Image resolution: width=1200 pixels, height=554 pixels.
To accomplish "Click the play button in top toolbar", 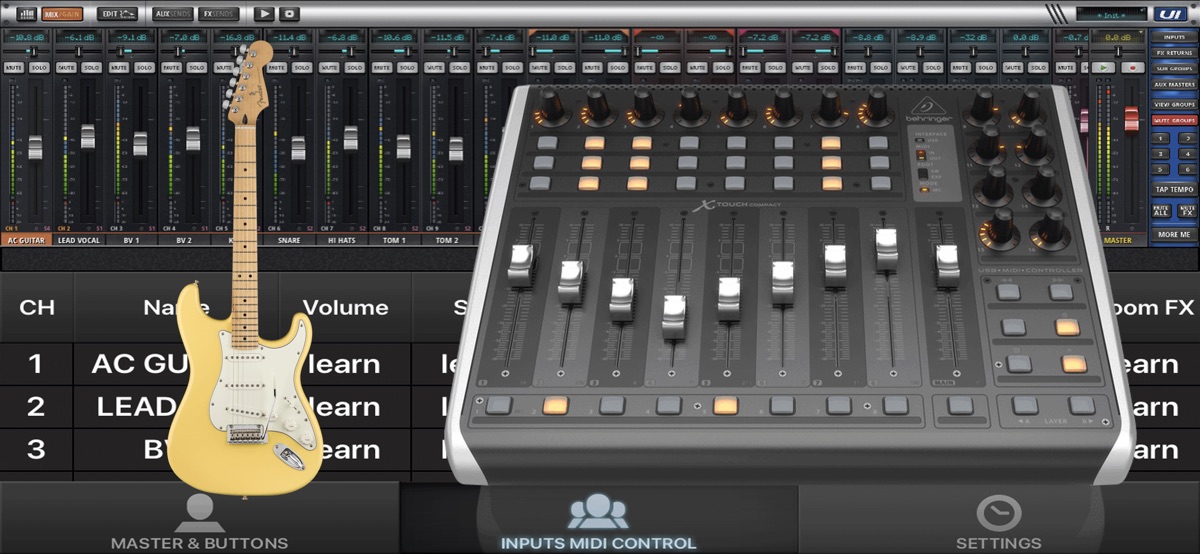I will tap(263, 14).
